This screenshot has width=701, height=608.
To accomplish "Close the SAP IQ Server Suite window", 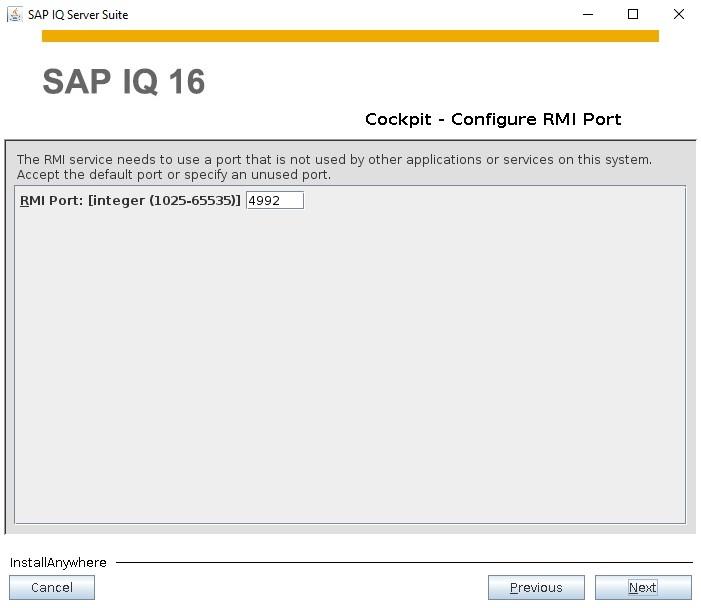I will tap(679, 14).
